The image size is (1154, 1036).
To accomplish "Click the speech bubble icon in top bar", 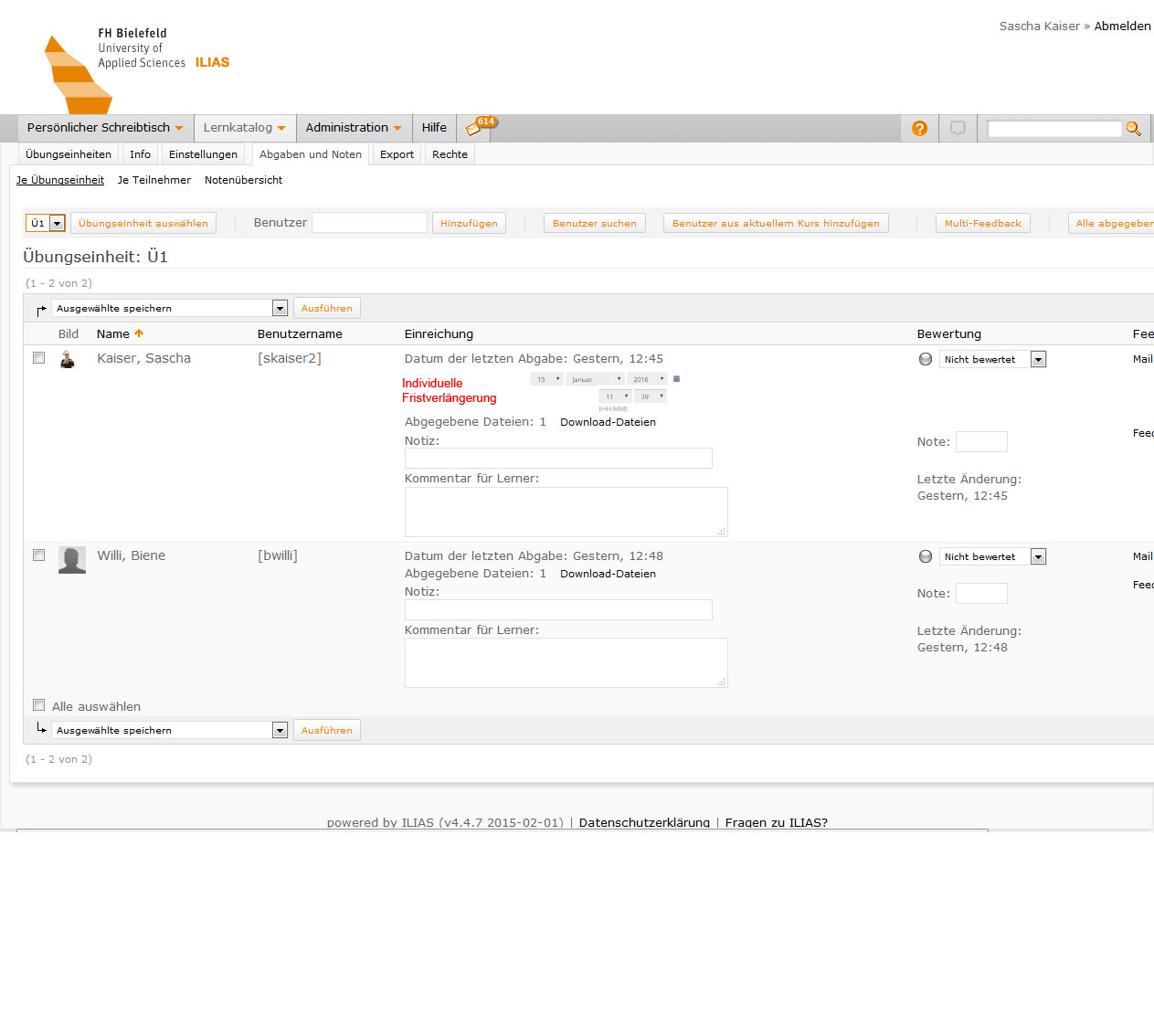I will (958, 129).
